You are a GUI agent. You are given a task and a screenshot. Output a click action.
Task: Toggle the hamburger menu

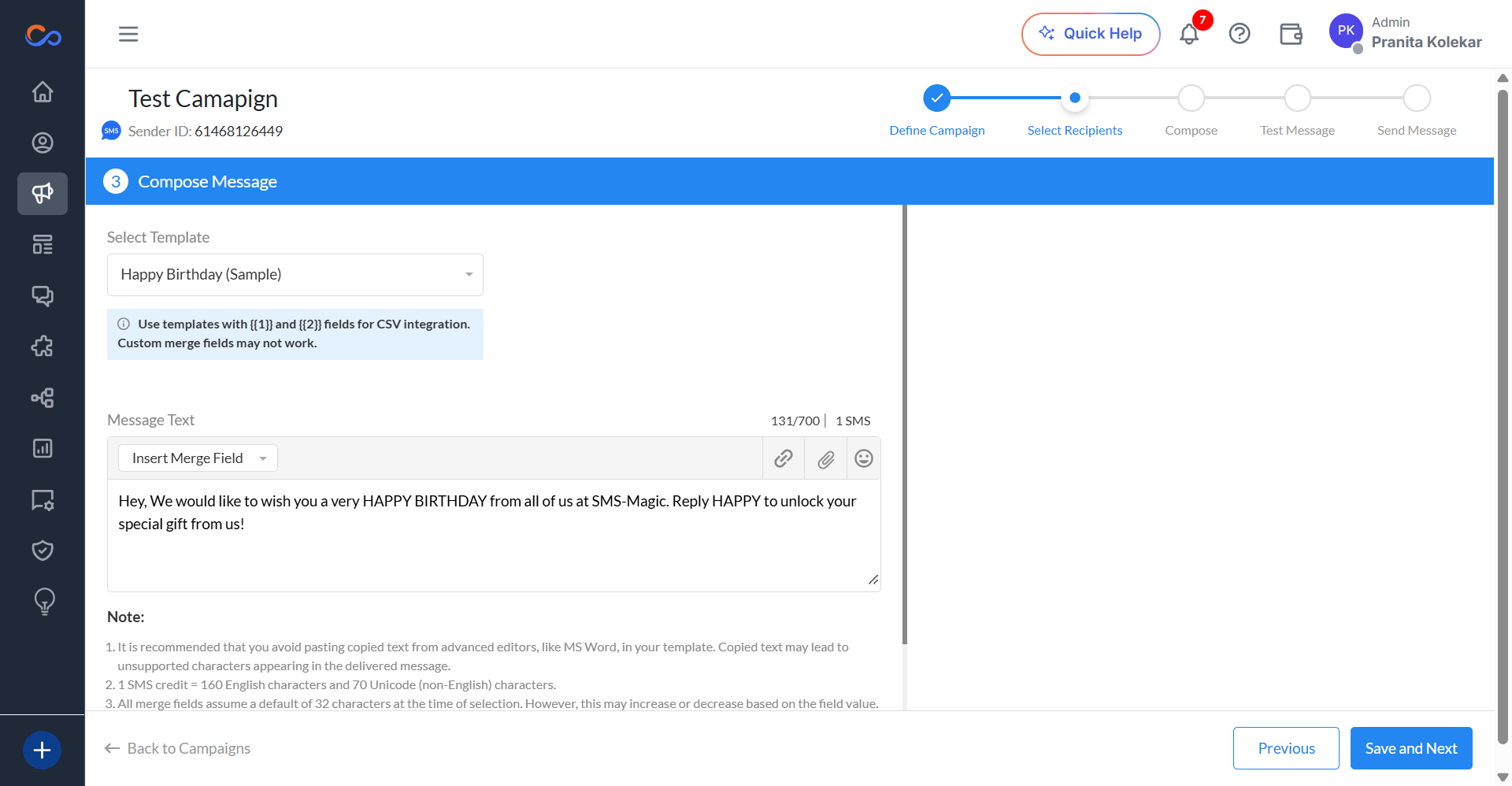point(128,34)
